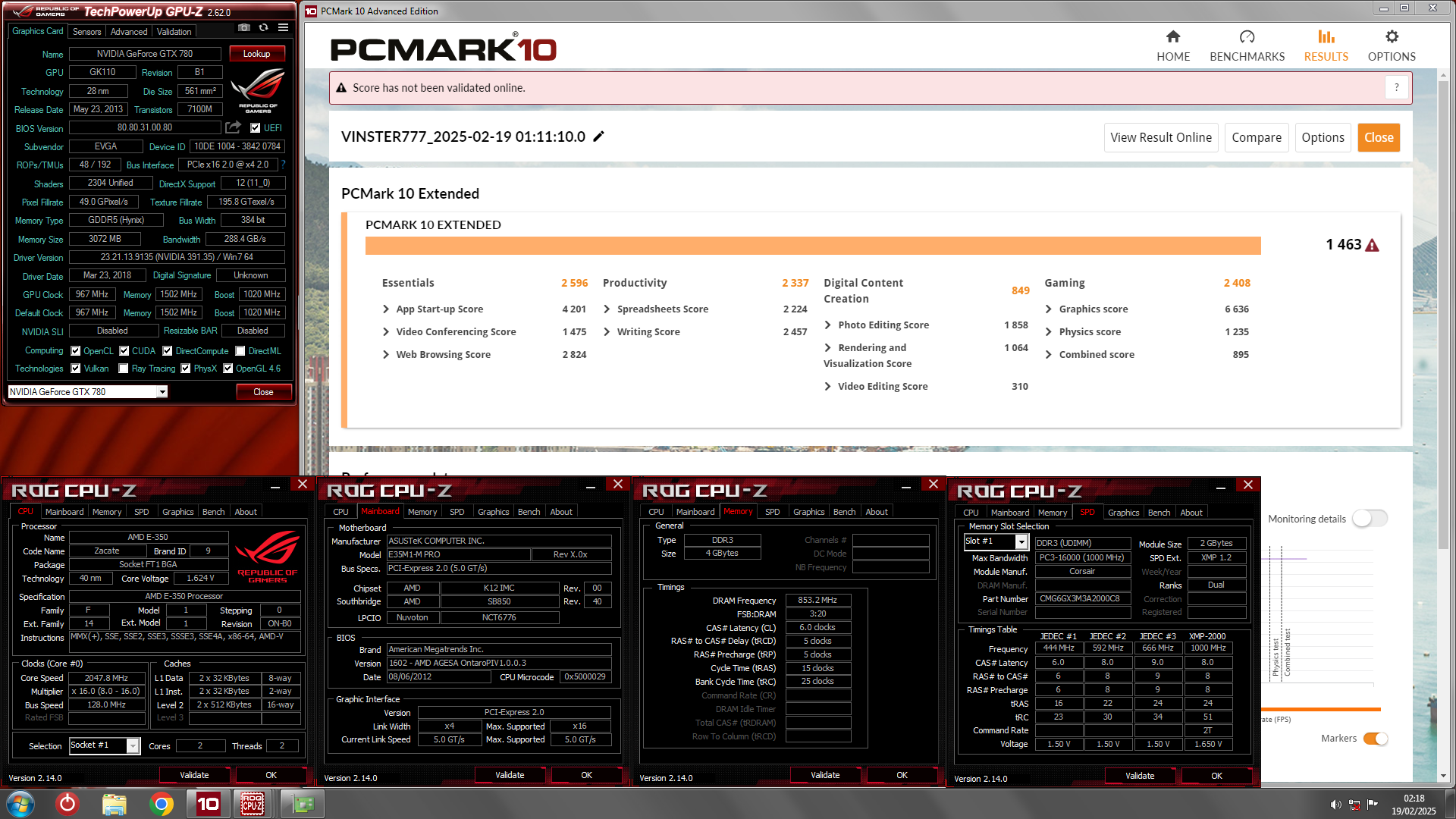Toggle the CUDA checkbox
This screenshot has width=1456, height=819.
coord(124,351)
